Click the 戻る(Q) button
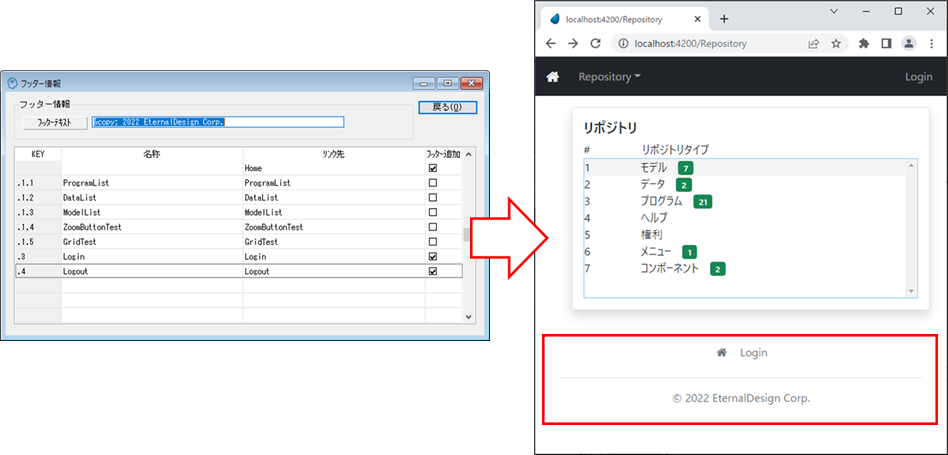 (x=447, y=107)
